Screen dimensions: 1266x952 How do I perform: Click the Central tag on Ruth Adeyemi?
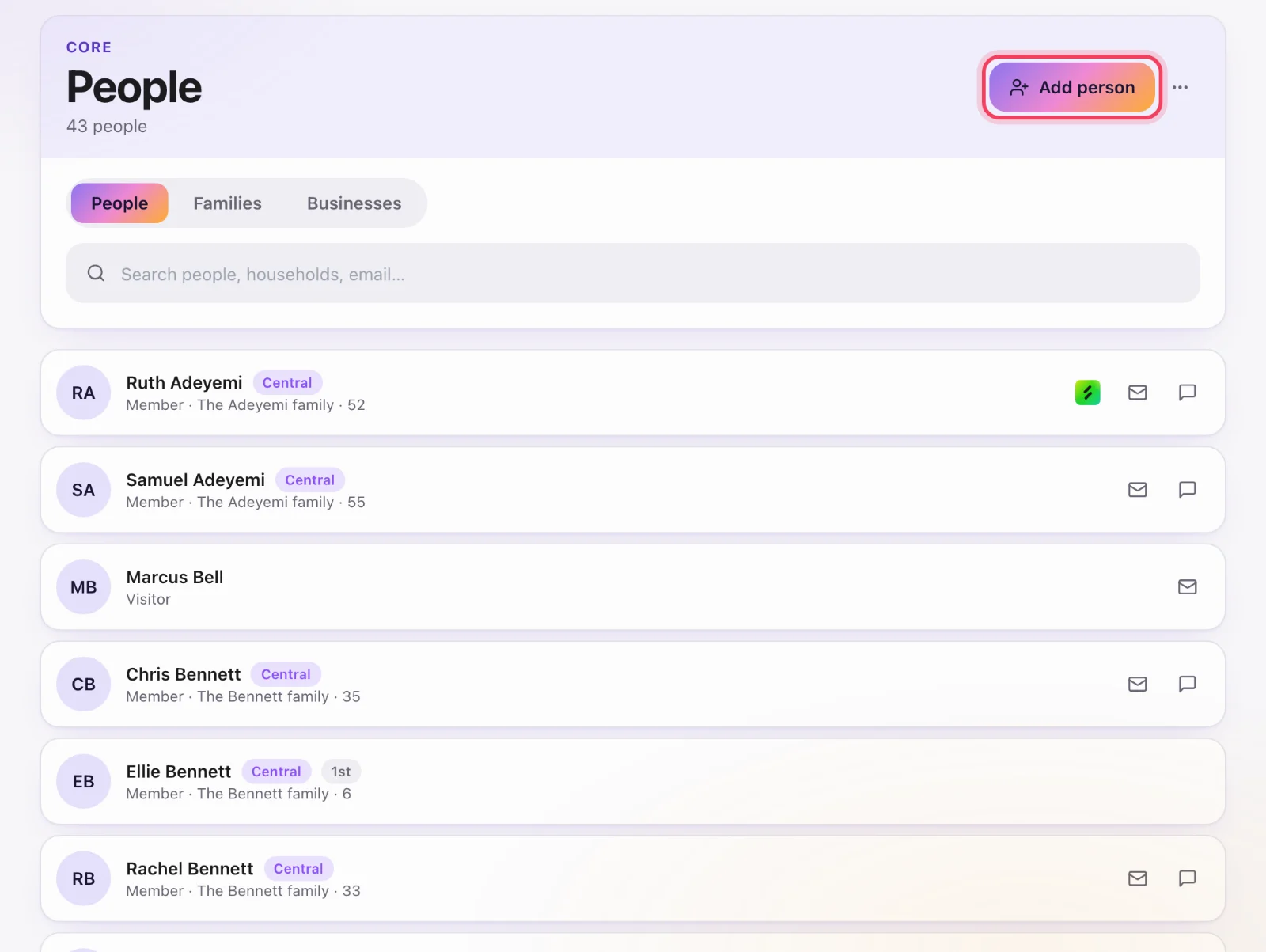(x=287, y=383)
